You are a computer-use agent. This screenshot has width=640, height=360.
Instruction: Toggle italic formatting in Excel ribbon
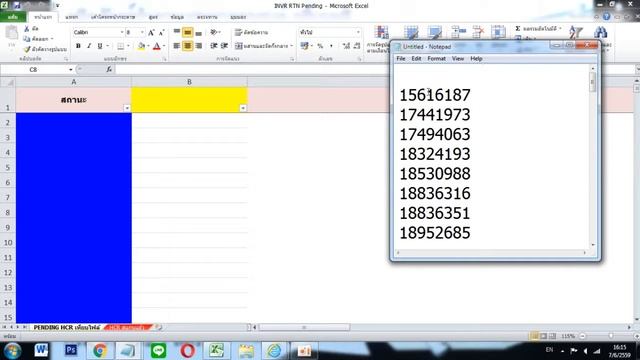[89, 46]
